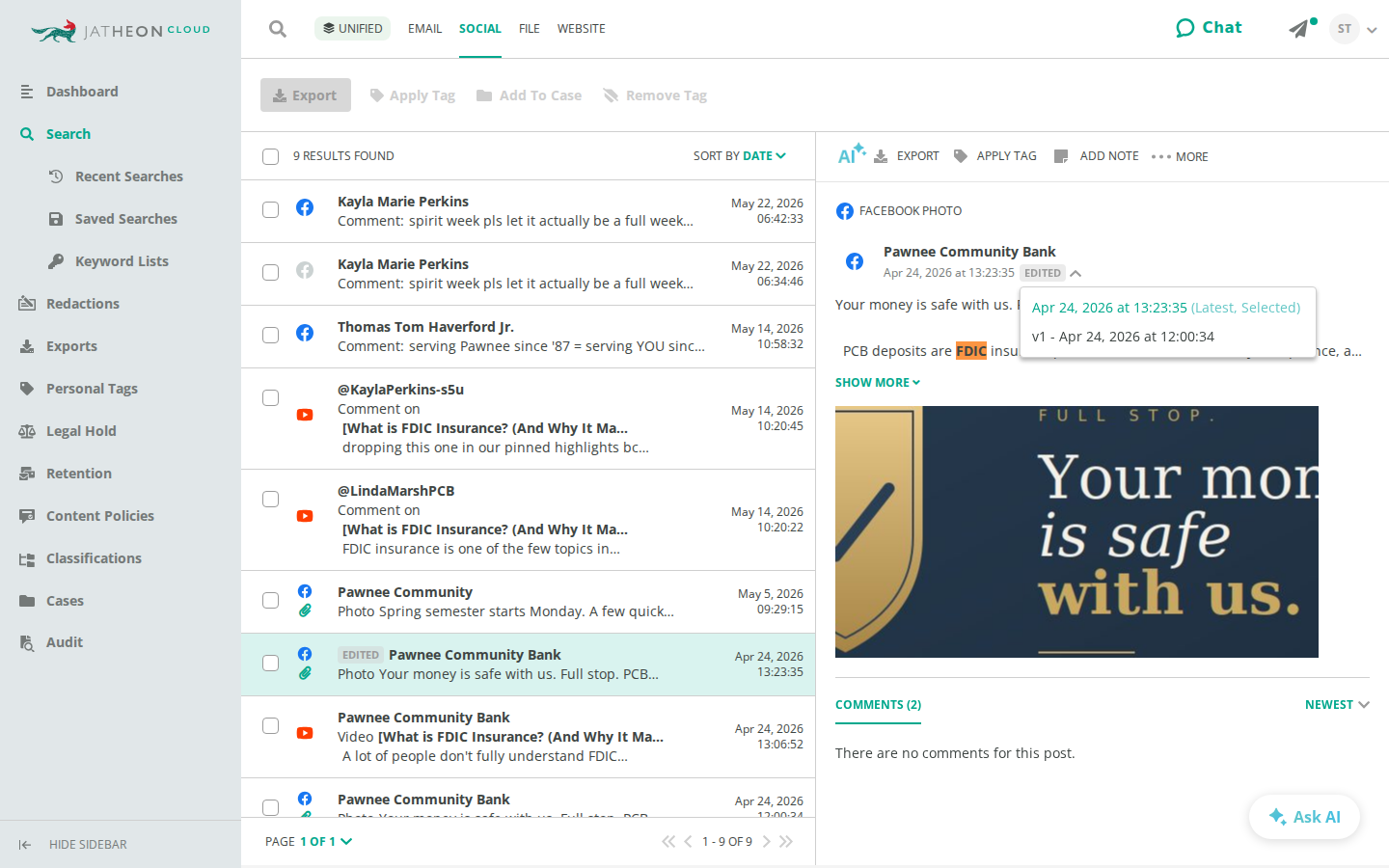Click the Ask AI button
The width and height of the screenshot is (1389, 868).
click(1304, 817)
